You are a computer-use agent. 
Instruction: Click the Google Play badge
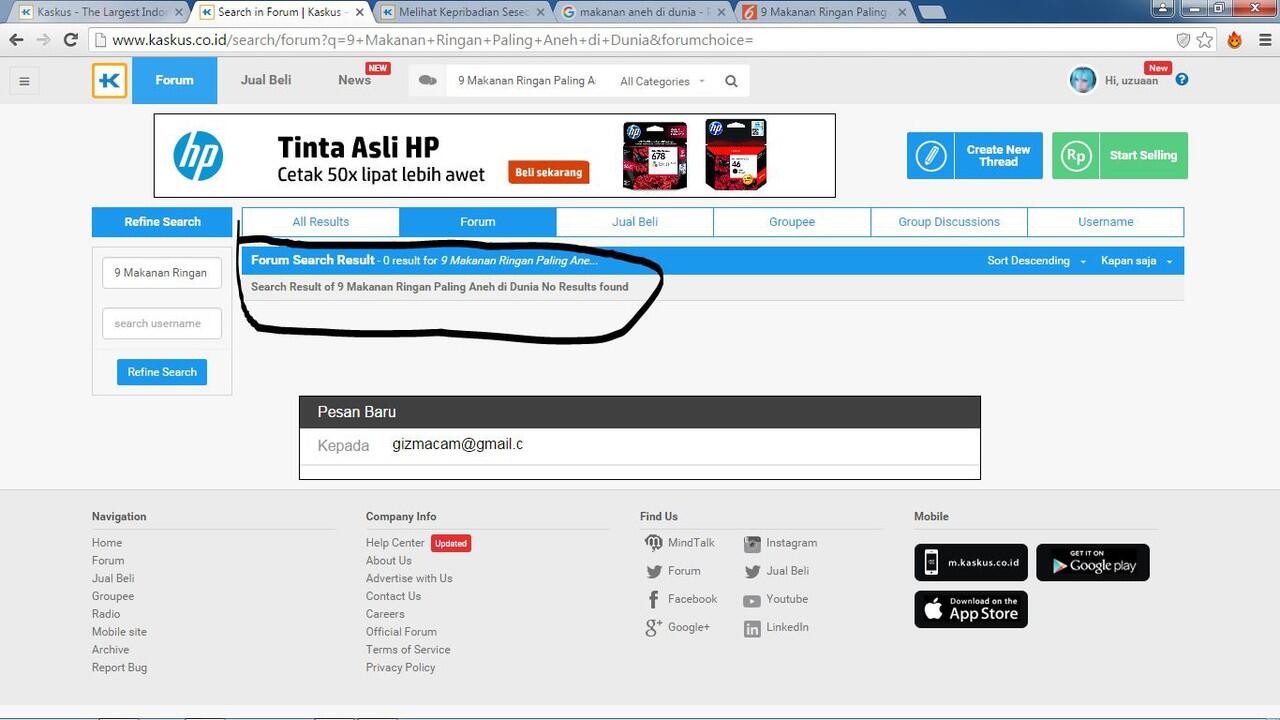pos(1093,563)
